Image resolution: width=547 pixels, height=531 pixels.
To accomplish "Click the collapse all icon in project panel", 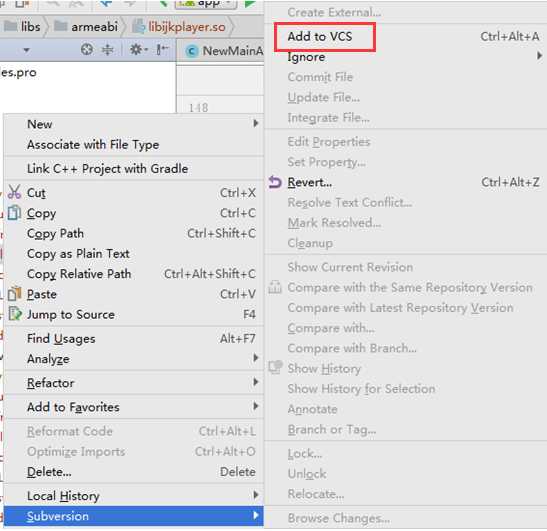I will (107, 50).
